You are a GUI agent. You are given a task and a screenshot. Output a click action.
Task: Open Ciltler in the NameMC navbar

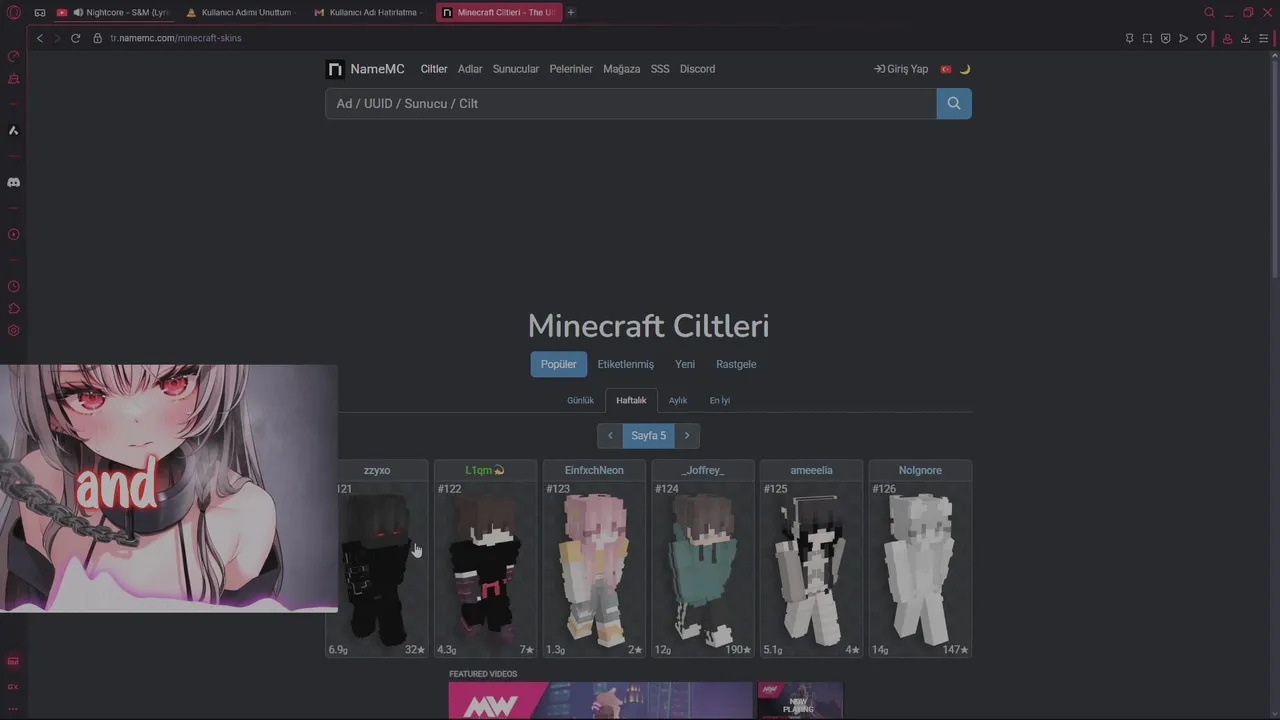point(434,69)
